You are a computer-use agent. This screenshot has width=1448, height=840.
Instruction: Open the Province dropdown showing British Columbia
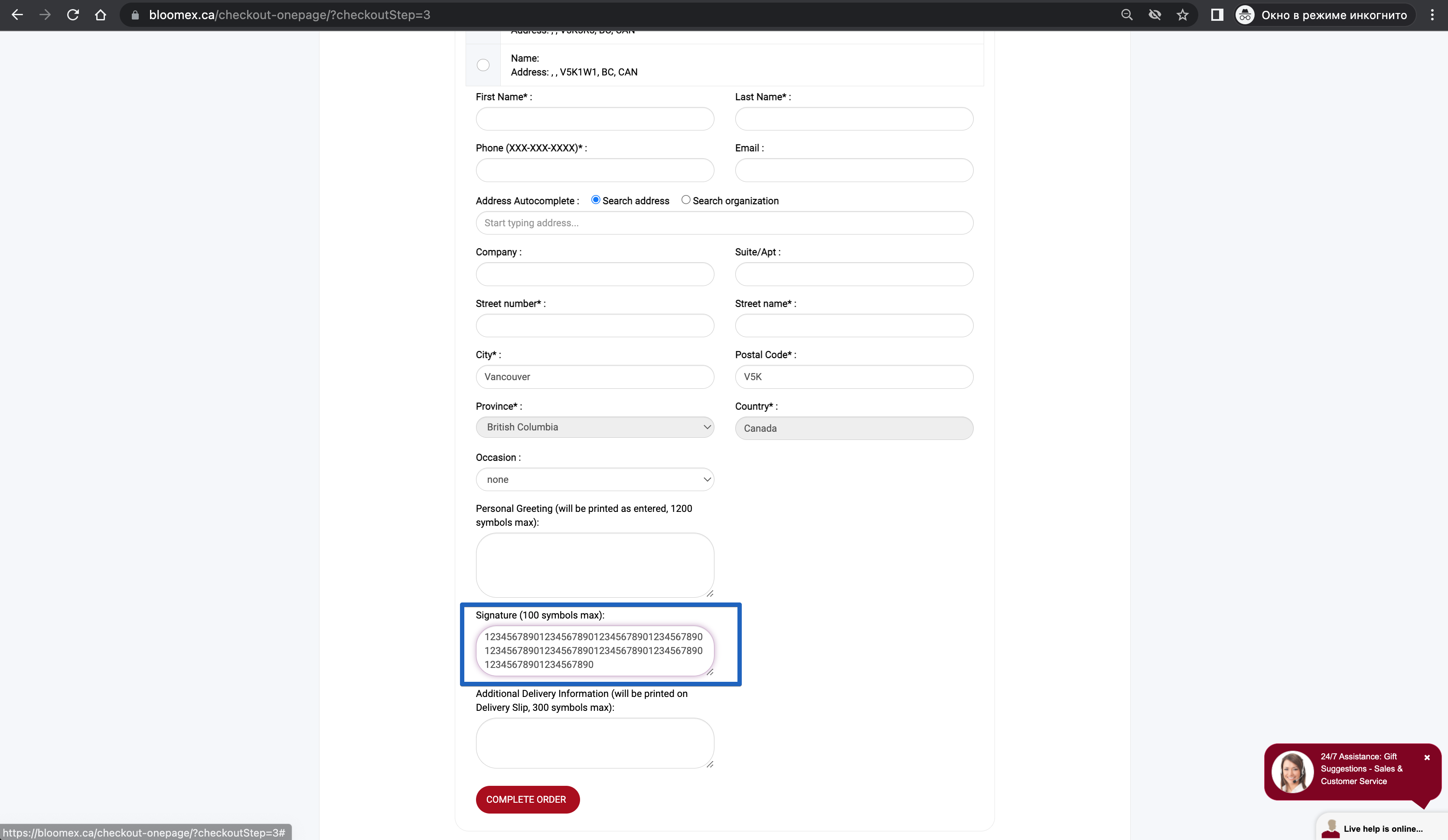pyautogui.click(x=595, y=427)
